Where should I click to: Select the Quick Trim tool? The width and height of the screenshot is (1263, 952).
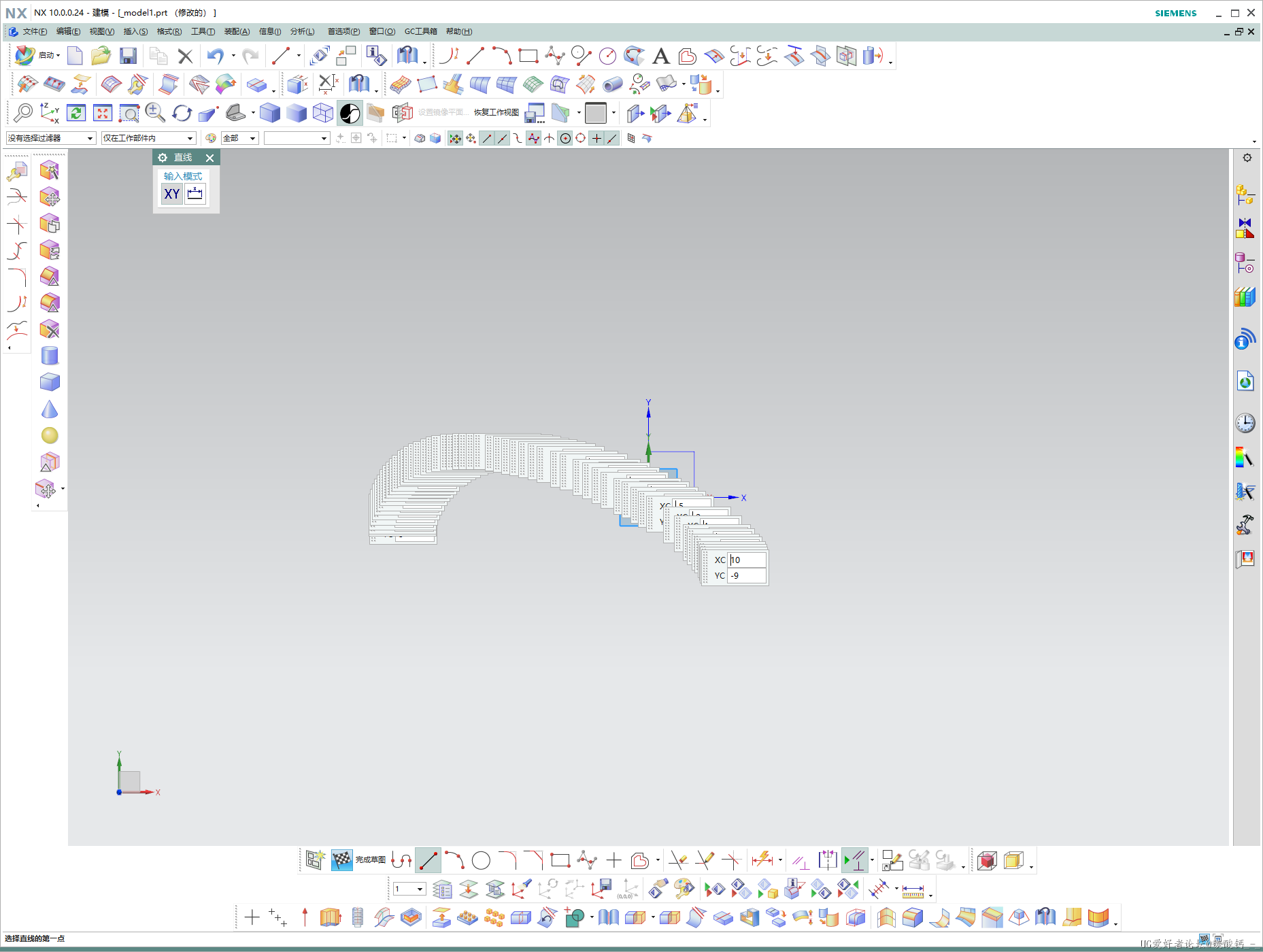677,861
